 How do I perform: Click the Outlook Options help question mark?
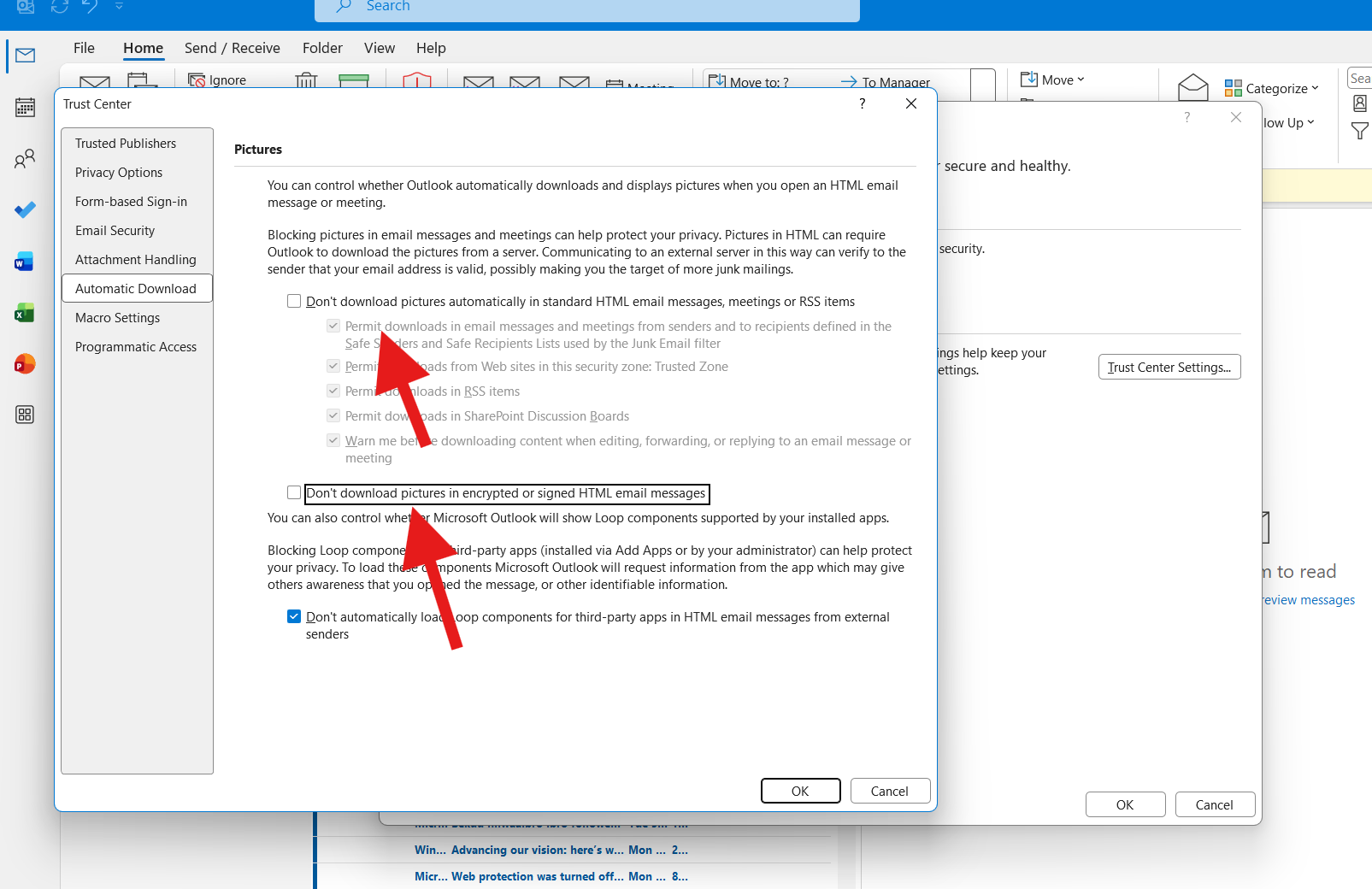click(1187, 117)
